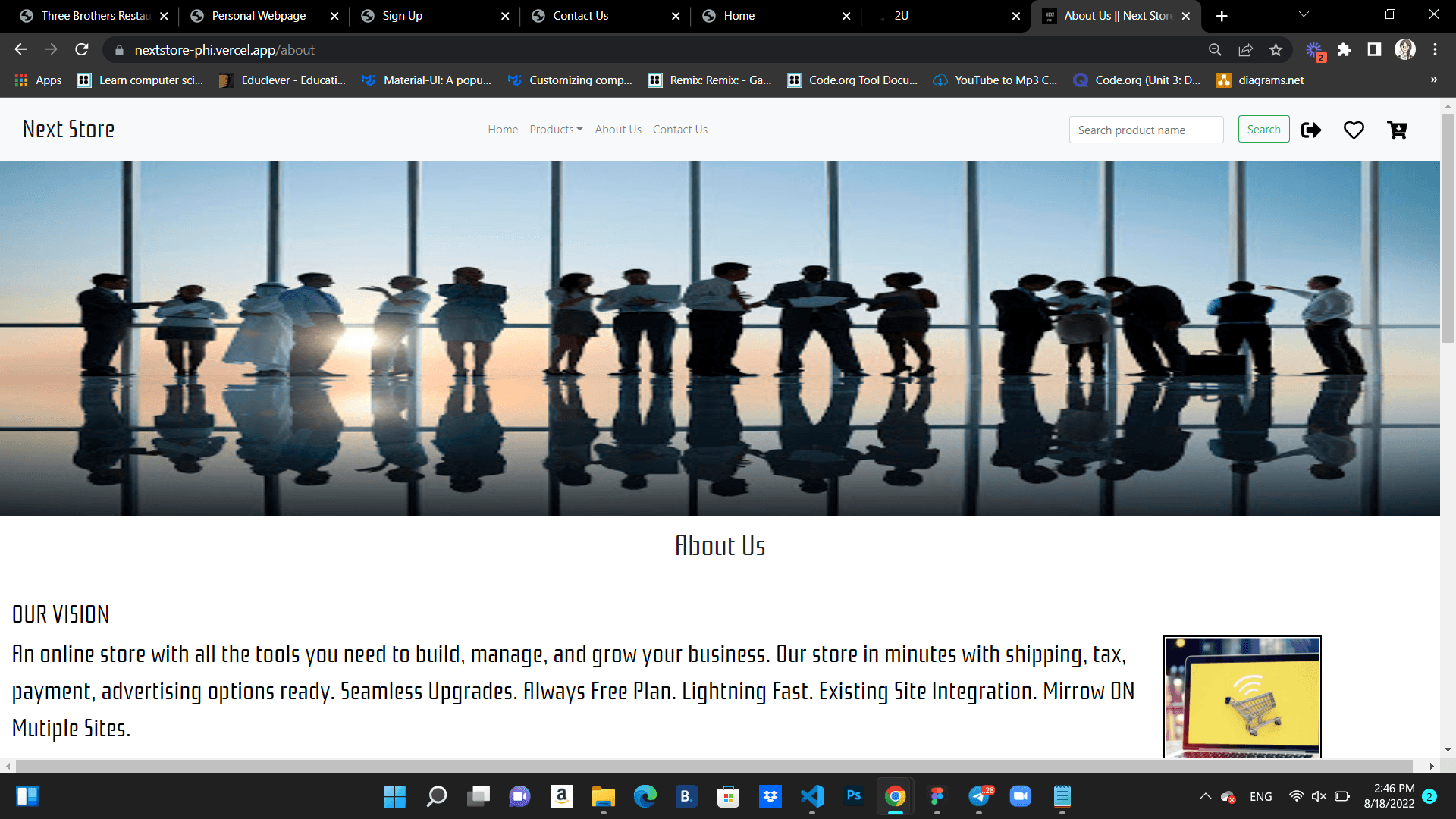Click the logout arrow icon in store header
The height and width of the screenshot is (819, 1456).
tap(1311, 130)
